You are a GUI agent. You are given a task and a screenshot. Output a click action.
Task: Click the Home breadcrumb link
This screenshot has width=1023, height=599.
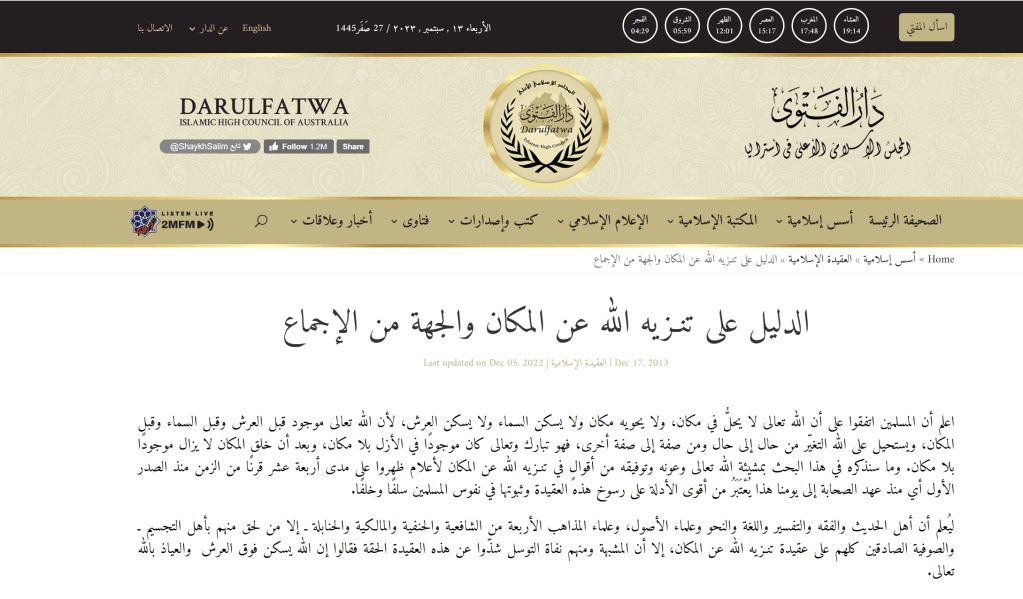941,259
